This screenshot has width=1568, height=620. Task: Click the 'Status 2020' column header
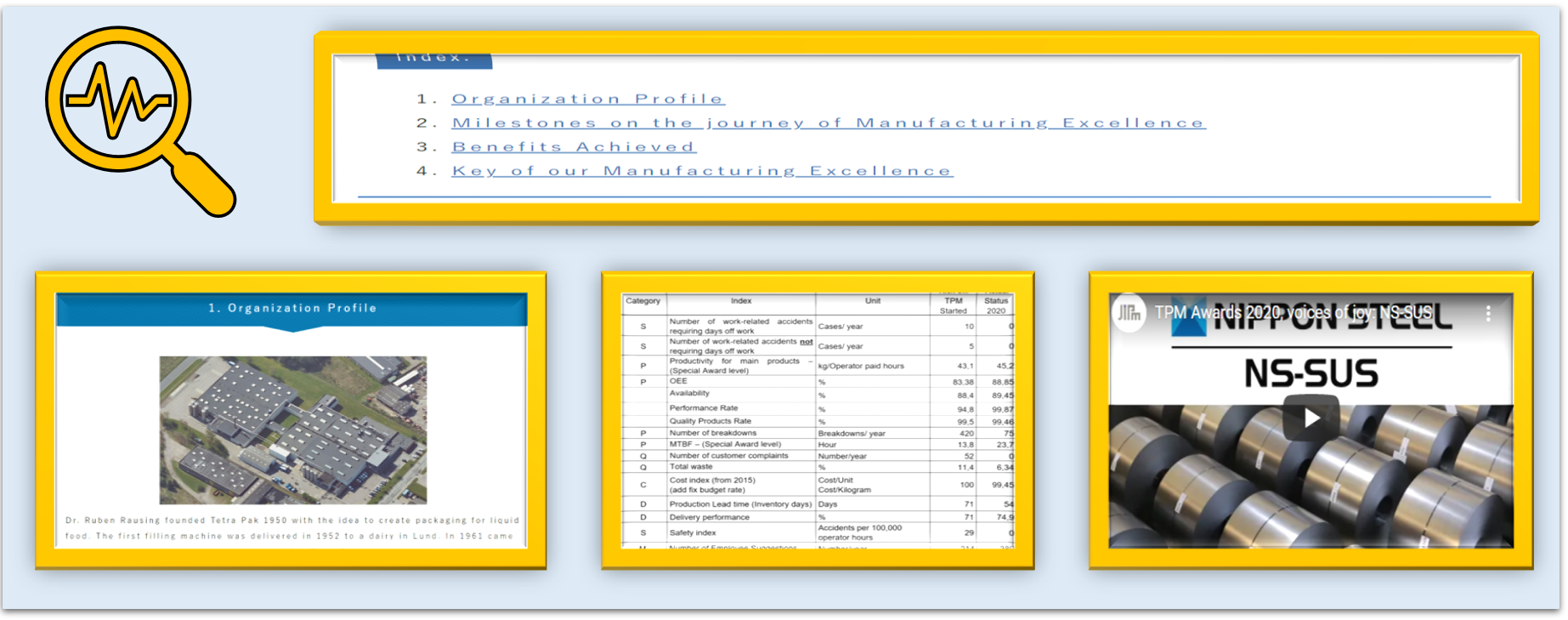click(x=995, y=305)
